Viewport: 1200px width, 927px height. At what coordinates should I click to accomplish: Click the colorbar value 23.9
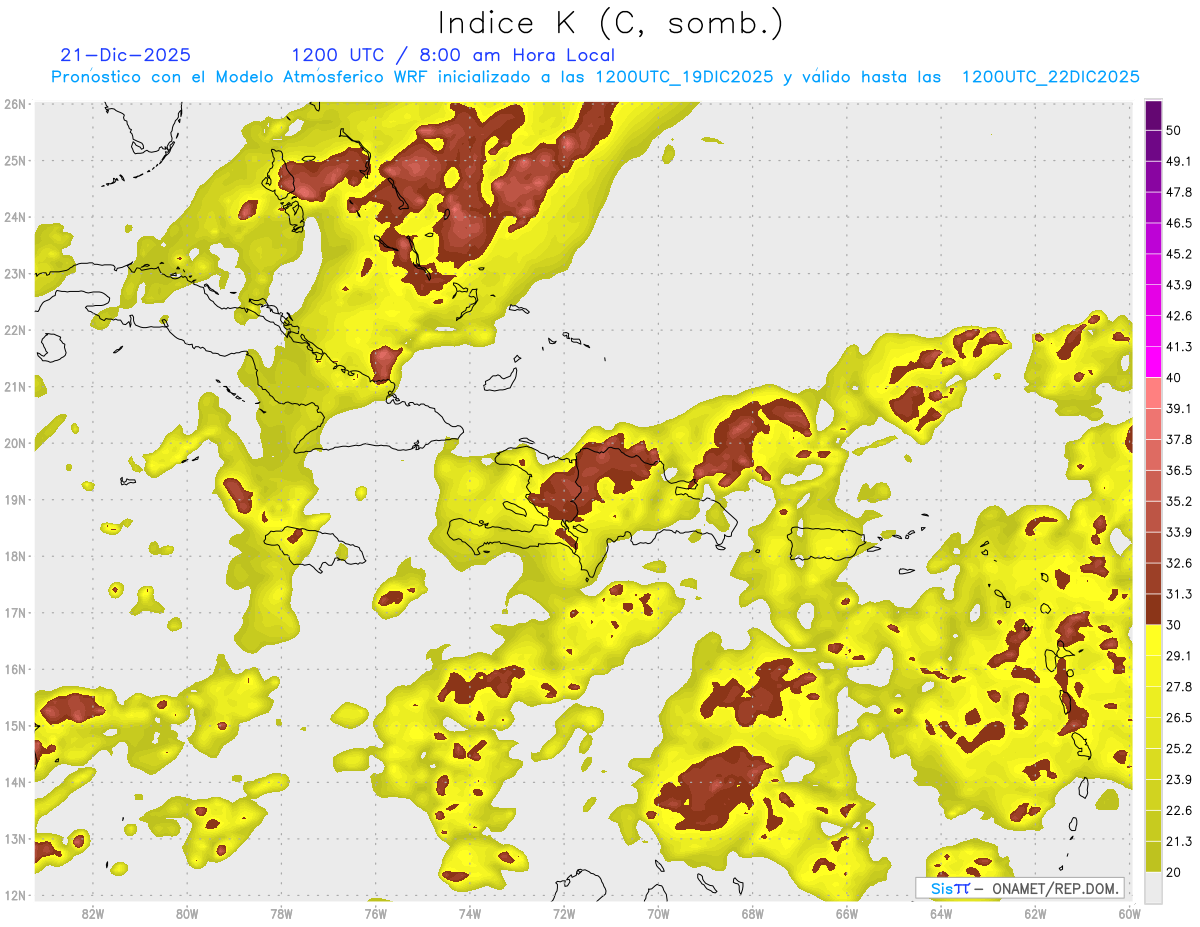(x=1179, y=780)
